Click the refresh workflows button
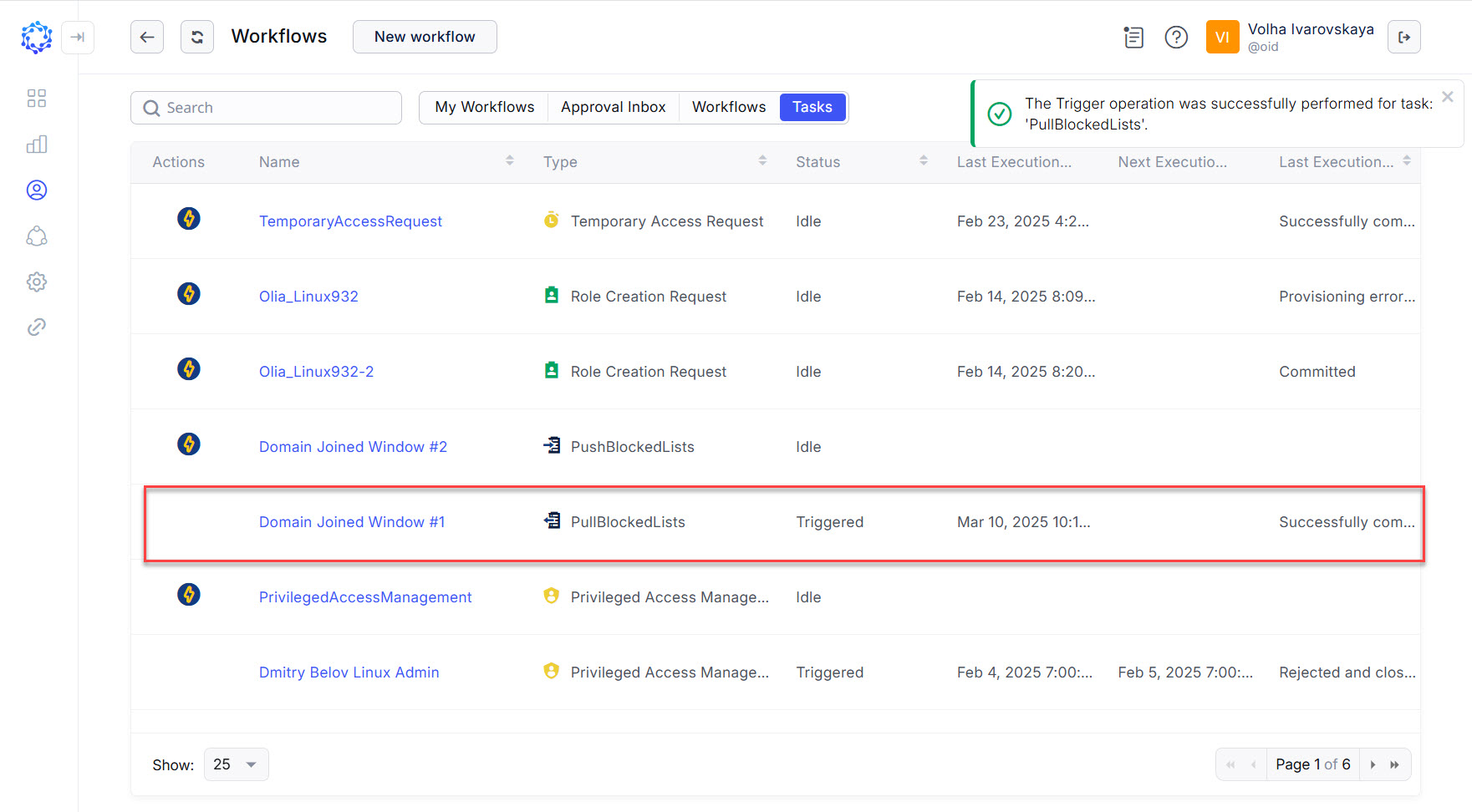The image size is (1472, 812). point(197,37)
